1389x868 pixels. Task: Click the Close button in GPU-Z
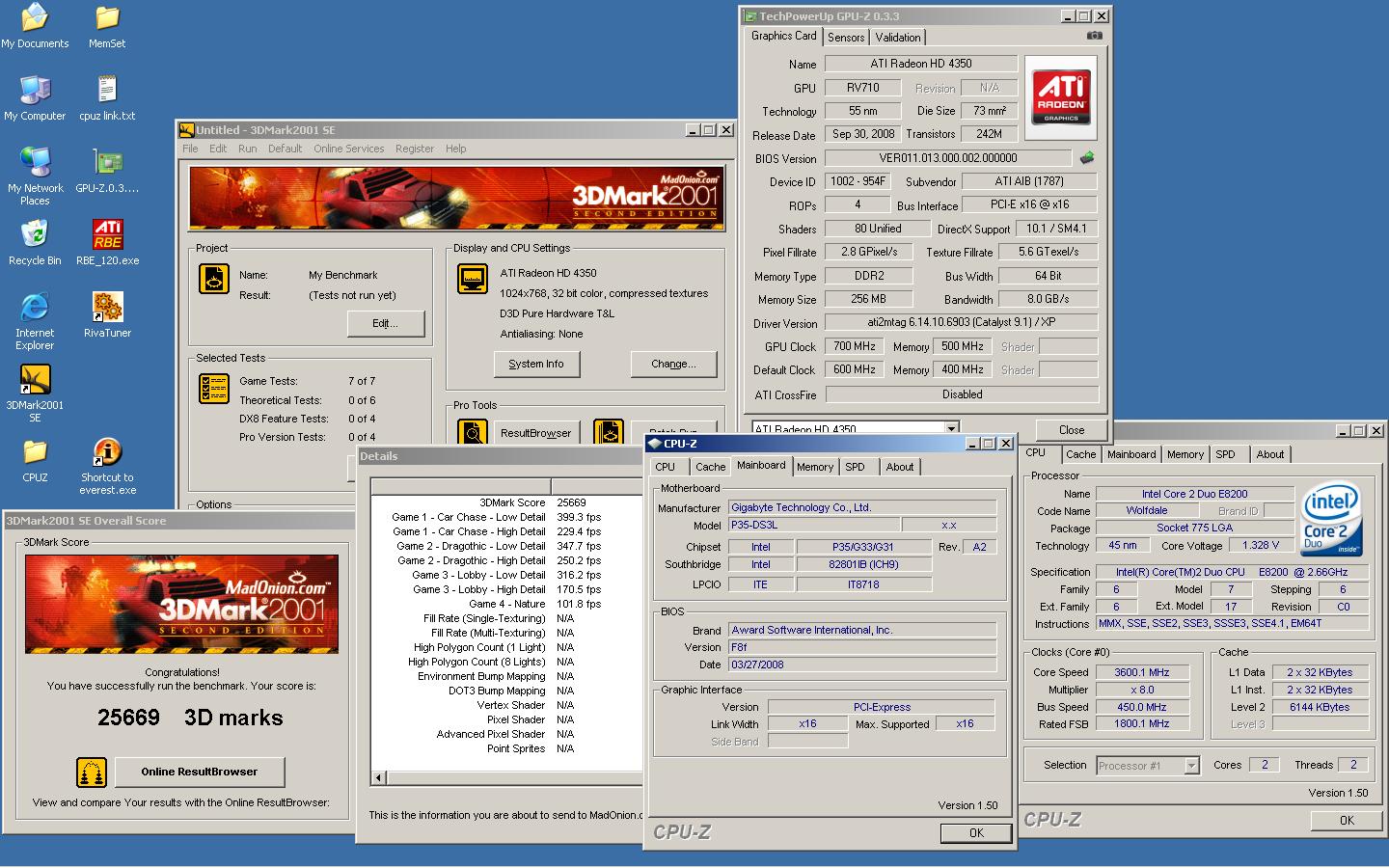(1072, 430)
